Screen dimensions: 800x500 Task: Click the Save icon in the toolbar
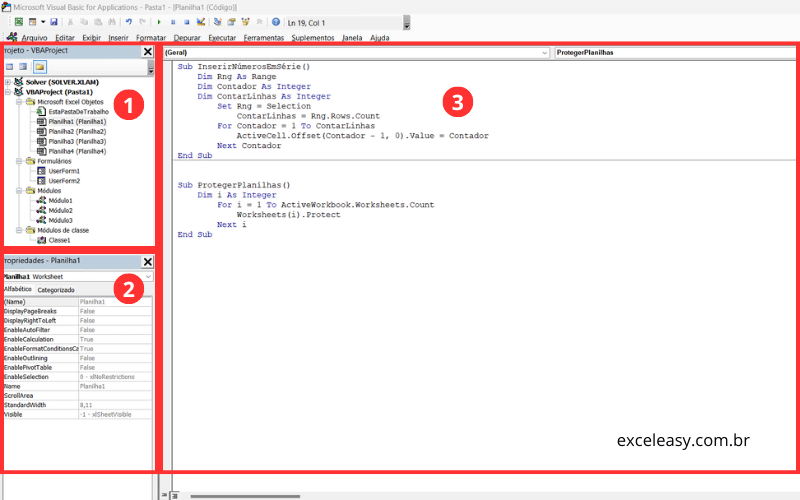point(54,22)
